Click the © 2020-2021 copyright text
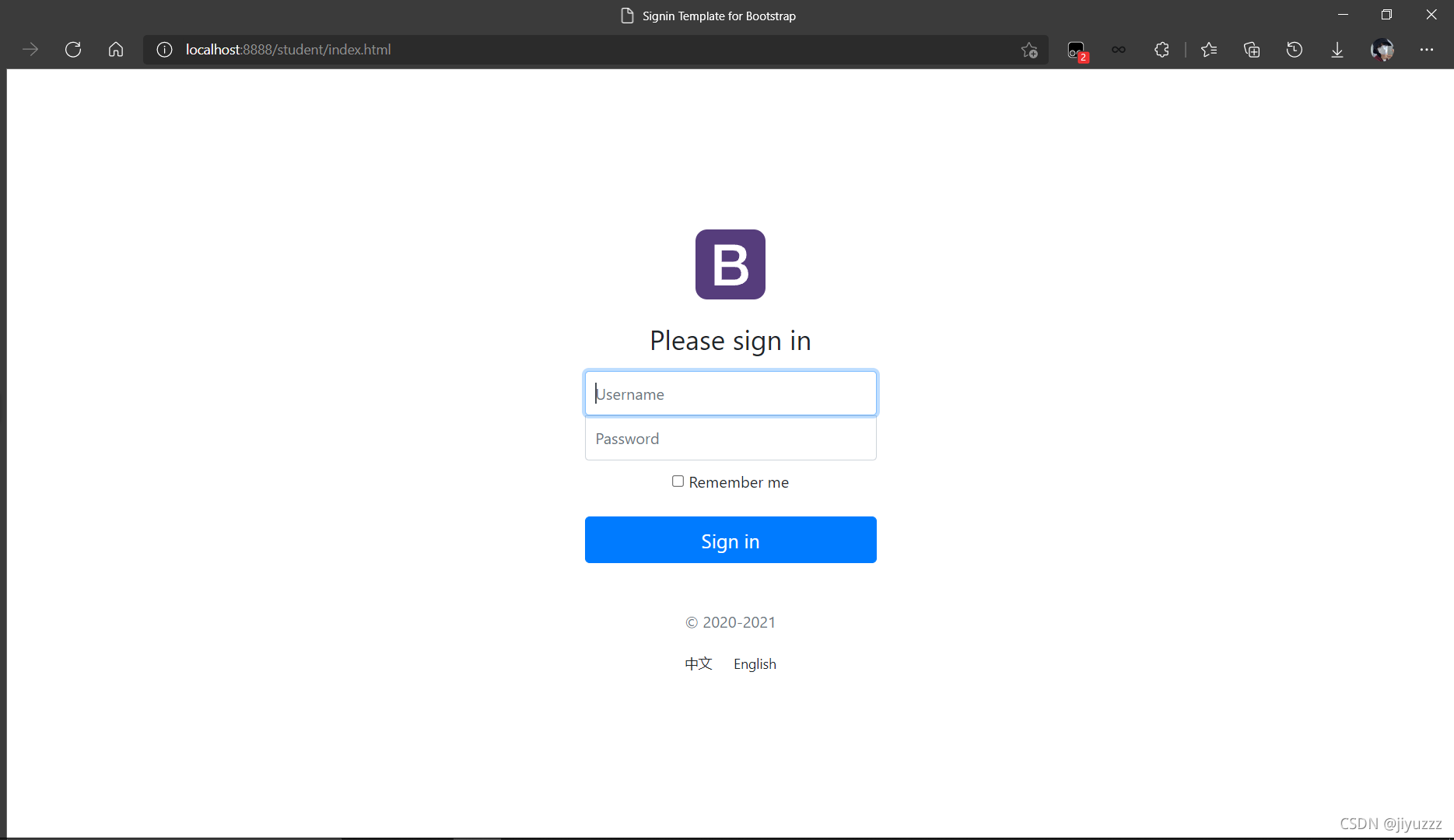Image resolution: width=1454 pixels, height=840 pixels. pyautogui.click(x=731, y=622)
